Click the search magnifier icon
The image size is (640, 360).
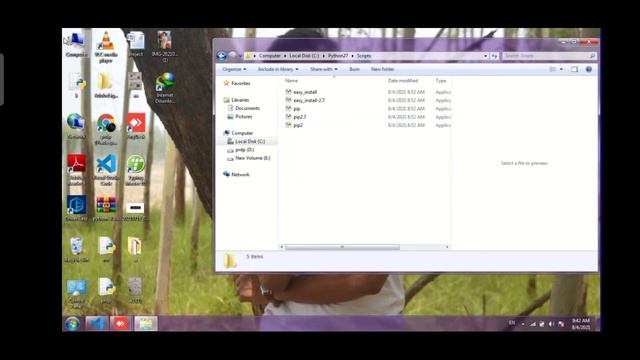[592, 56]
